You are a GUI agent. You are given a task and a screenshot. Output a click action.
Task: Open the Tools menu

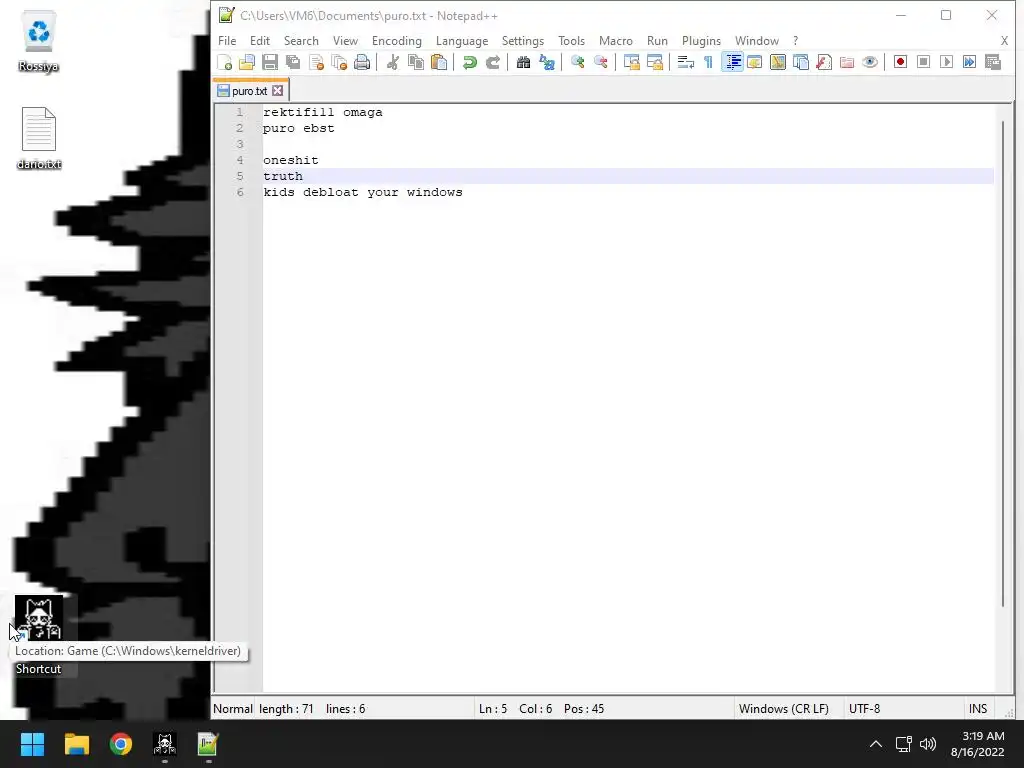coord(571,40)
